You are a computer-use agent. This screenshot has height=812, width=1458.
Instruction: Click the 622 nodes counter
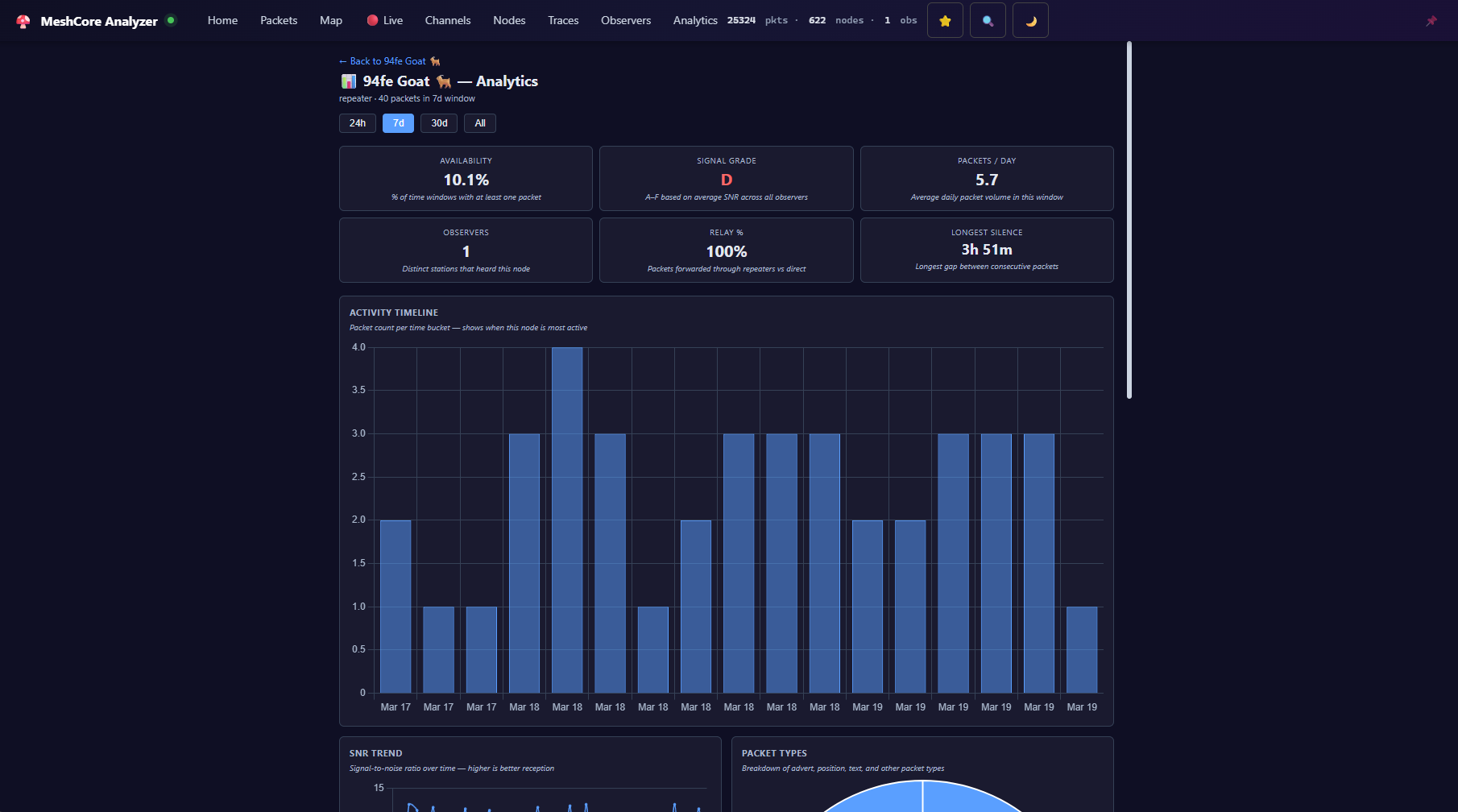(817, 20)
